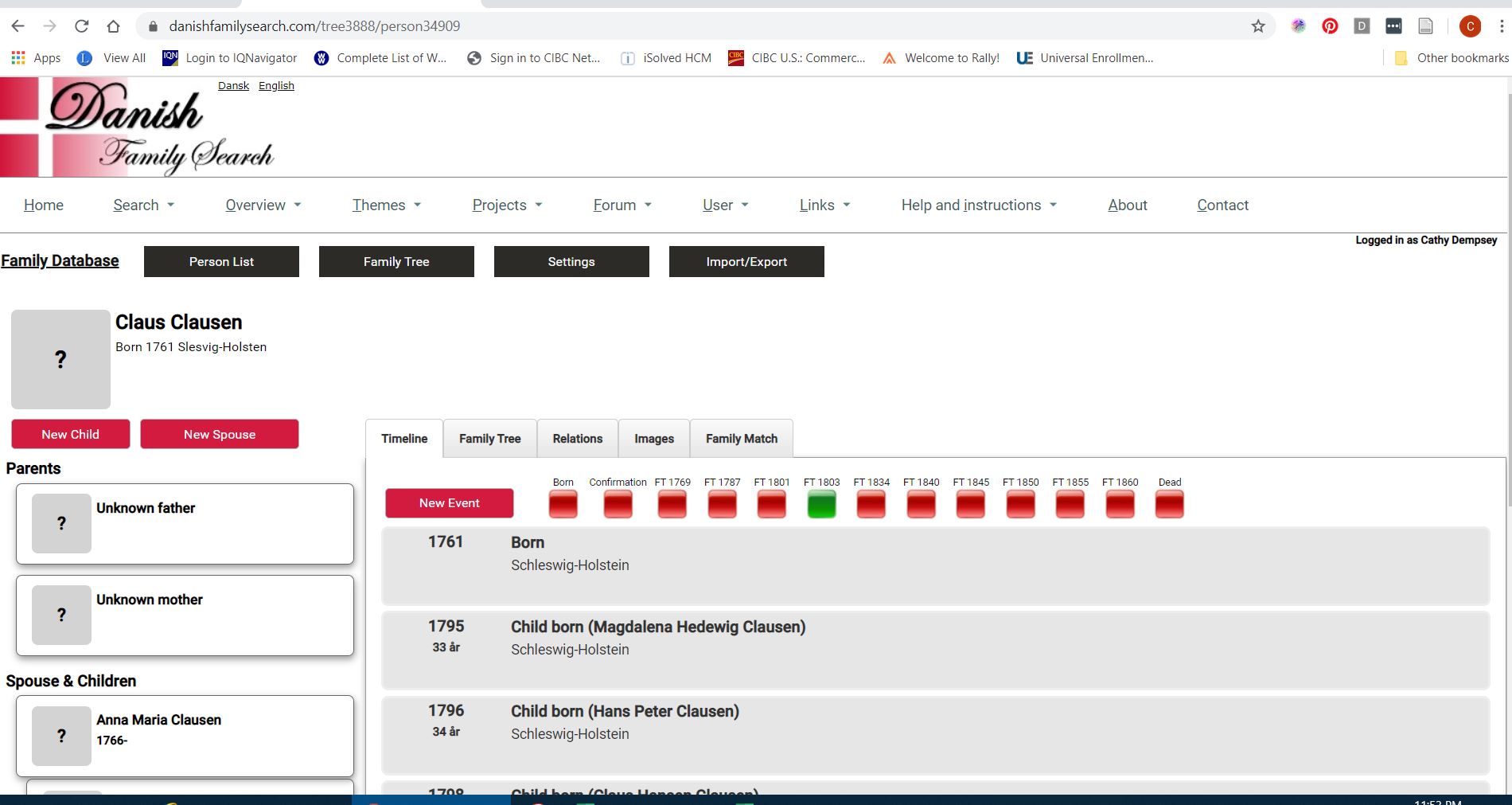Toggle the red Dead event marker

point(1169,504)
